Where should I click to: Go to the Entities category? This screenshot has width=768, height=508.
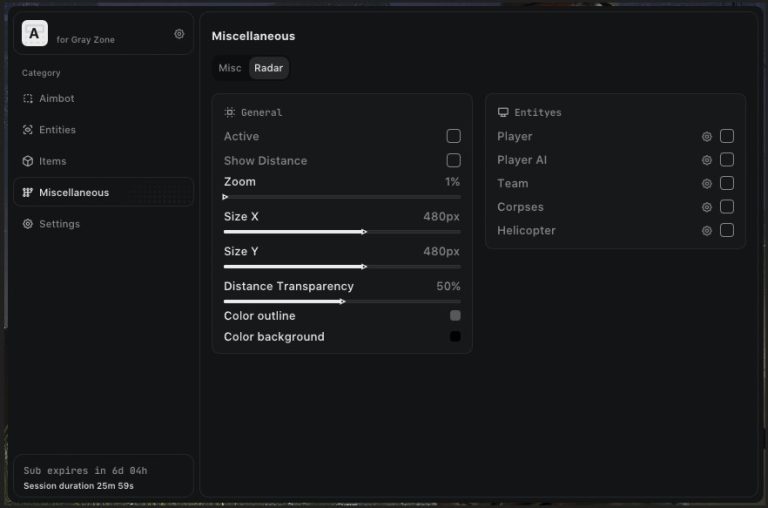click(x=57, y=130)
